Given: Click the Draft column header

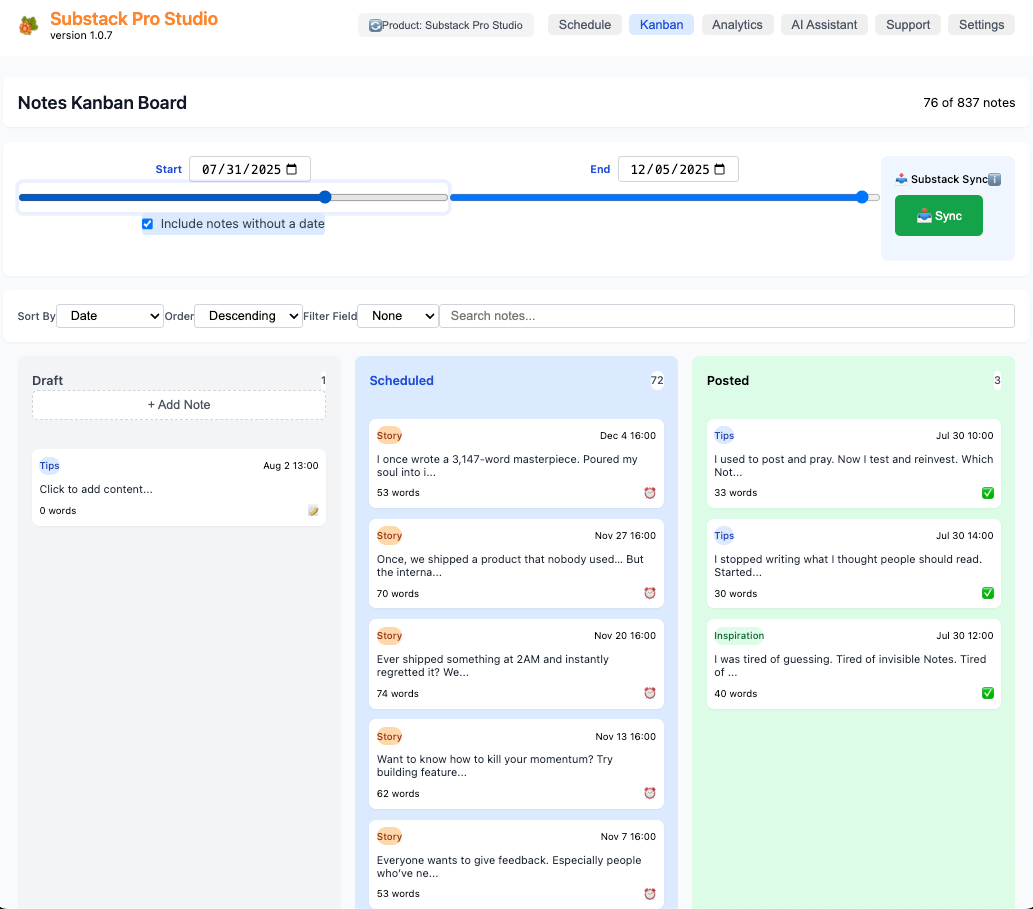Looking at the screenshot, I should coord(47,381).
